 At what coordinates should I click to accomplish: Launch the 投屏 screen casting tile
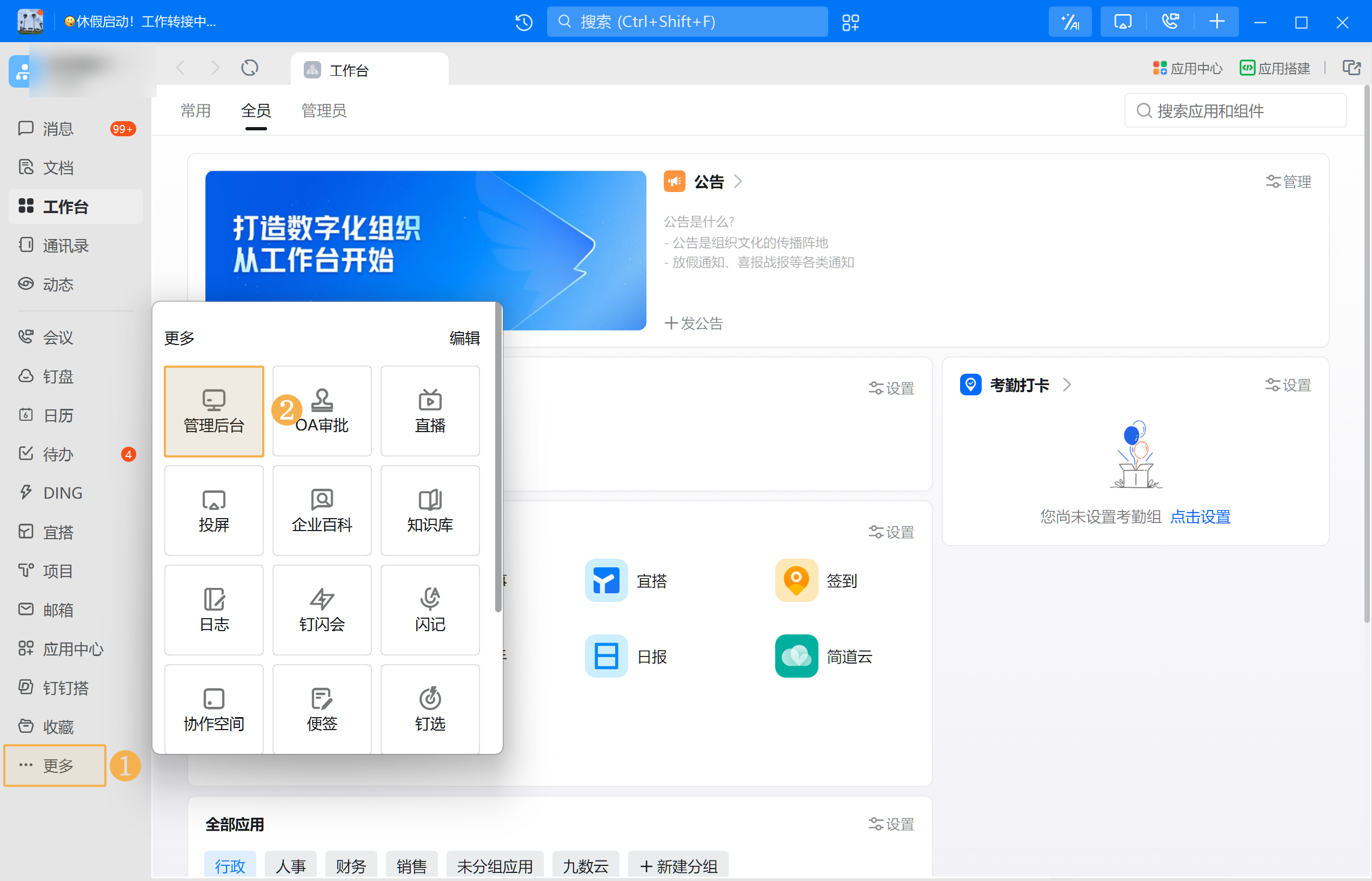(x=214, y=511)
